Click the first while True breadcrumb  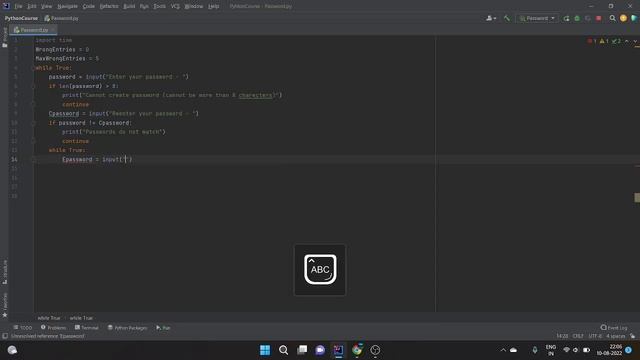(x=49, y=318)
